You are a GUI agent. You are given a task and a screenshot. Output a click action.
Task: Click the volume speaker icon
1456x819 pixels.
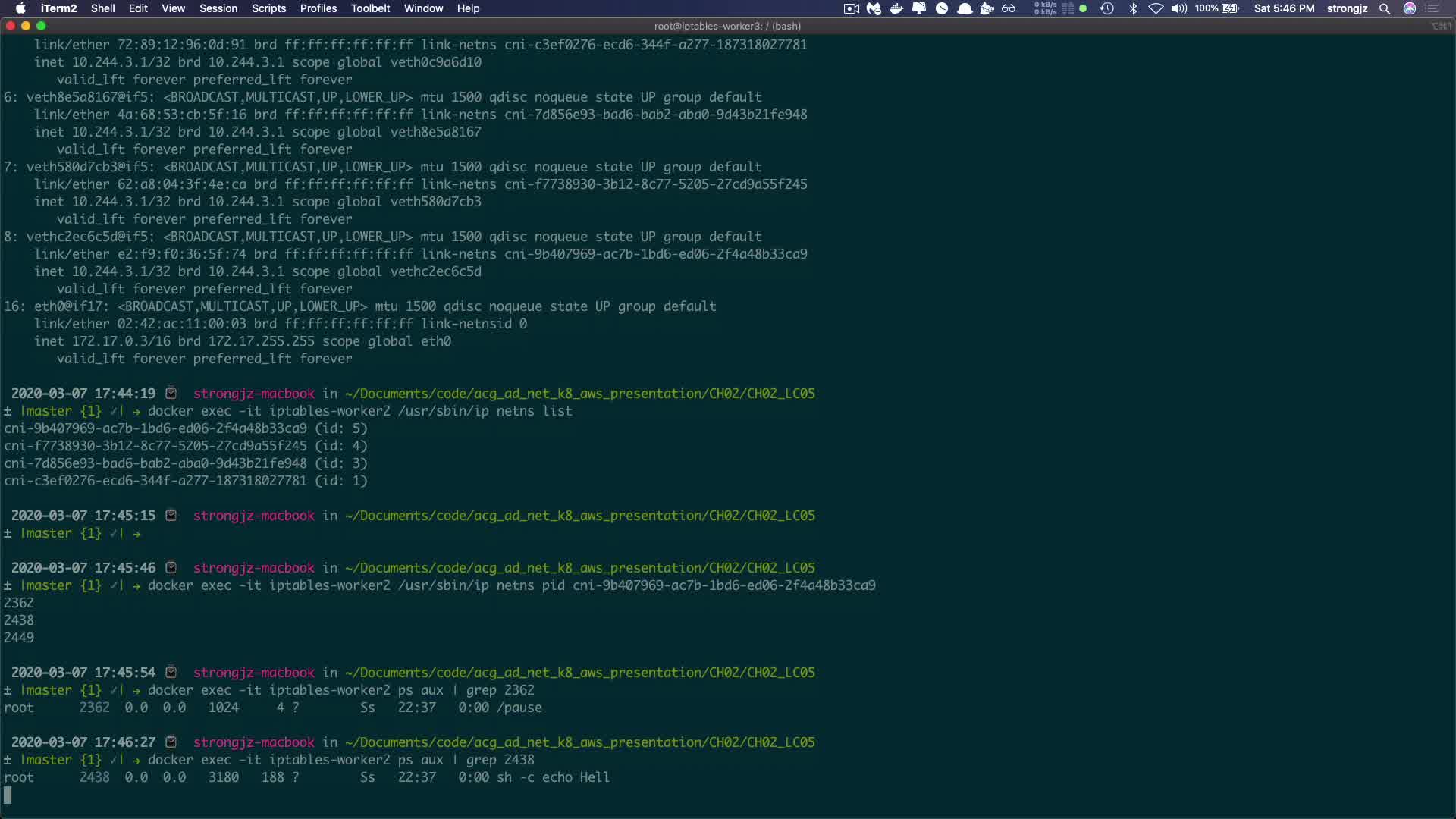point(1178,8)
